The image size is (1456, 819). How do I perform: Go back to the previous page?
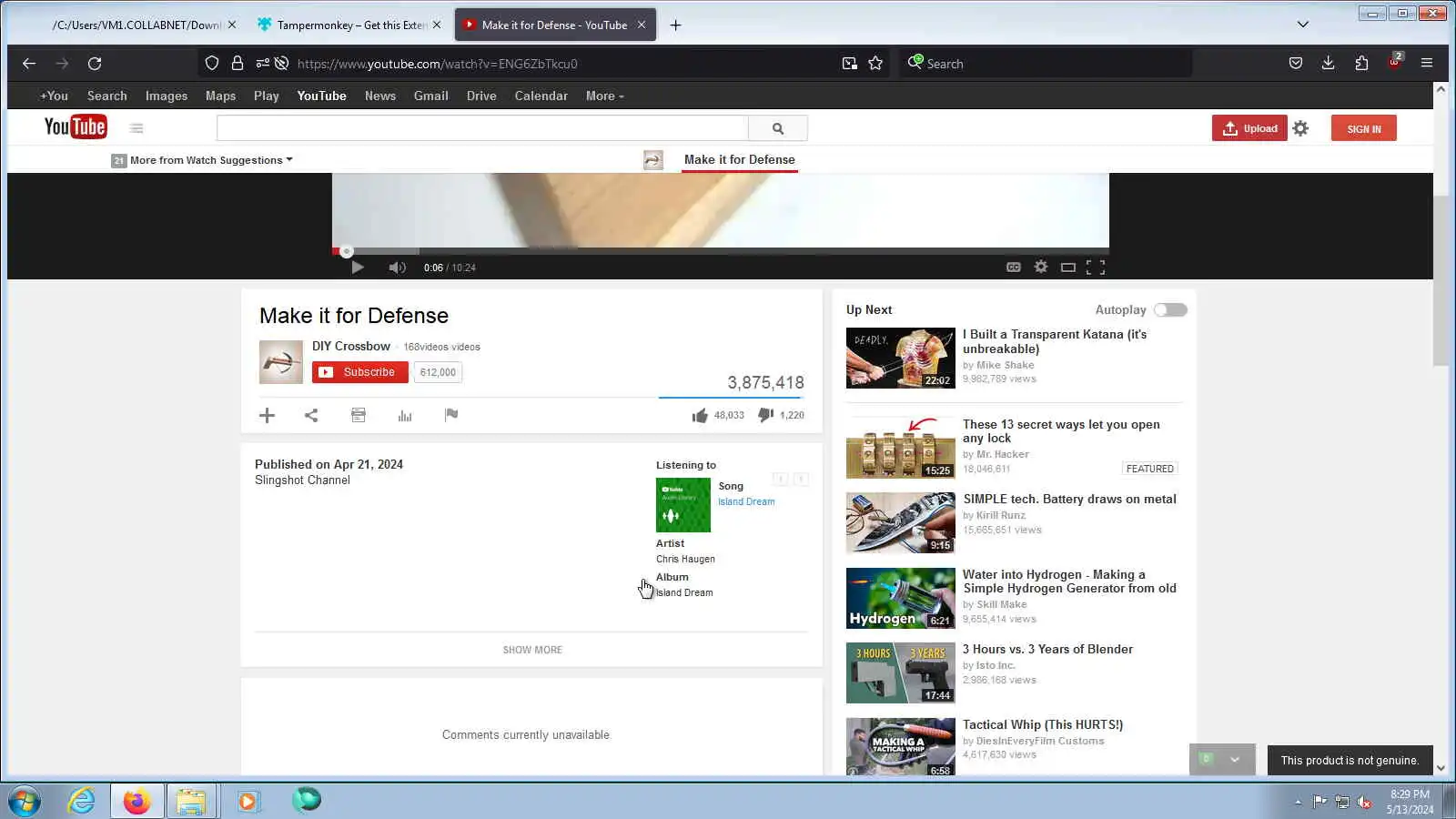tap(29, 64)
